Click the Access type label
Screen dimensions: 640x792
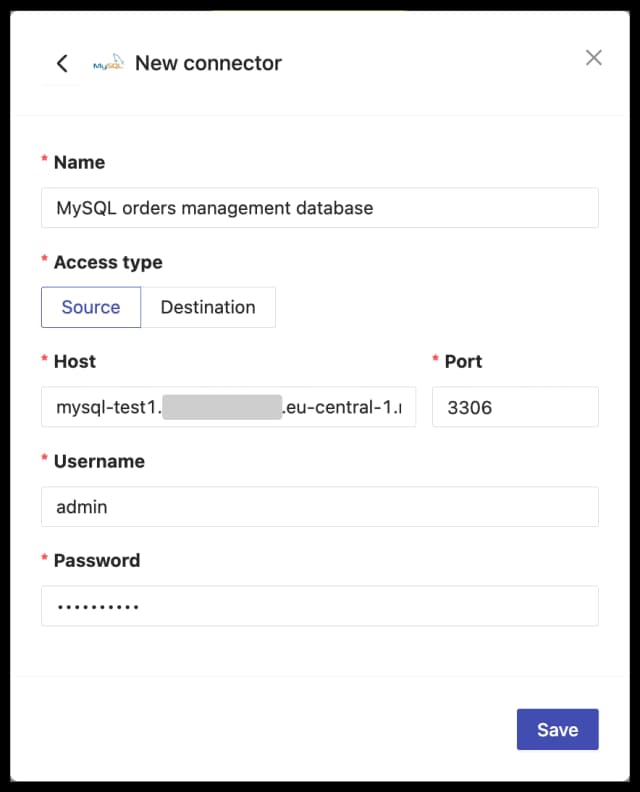coord(108,262)
